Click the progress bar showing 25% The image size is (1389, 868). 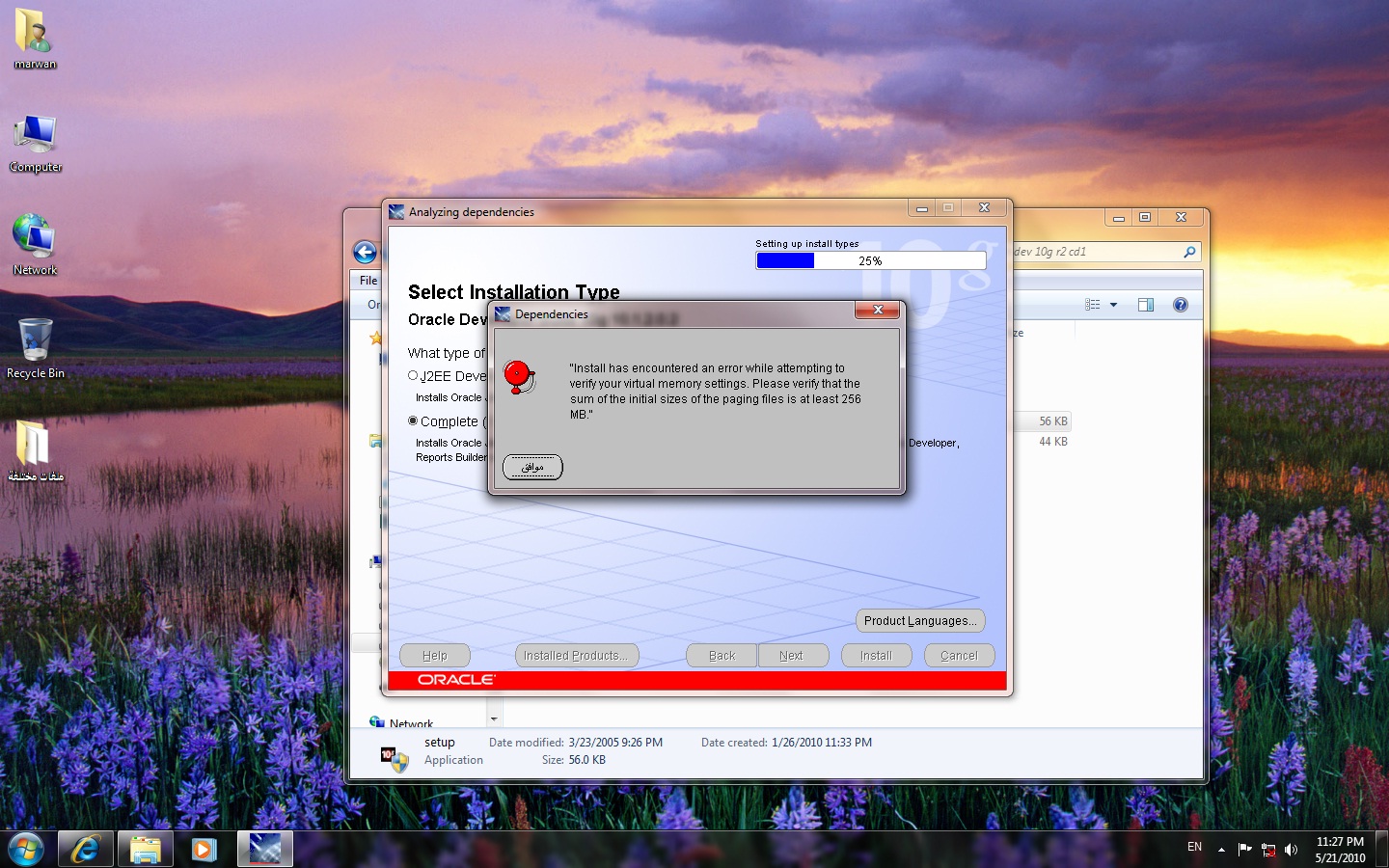click(870, 260)
